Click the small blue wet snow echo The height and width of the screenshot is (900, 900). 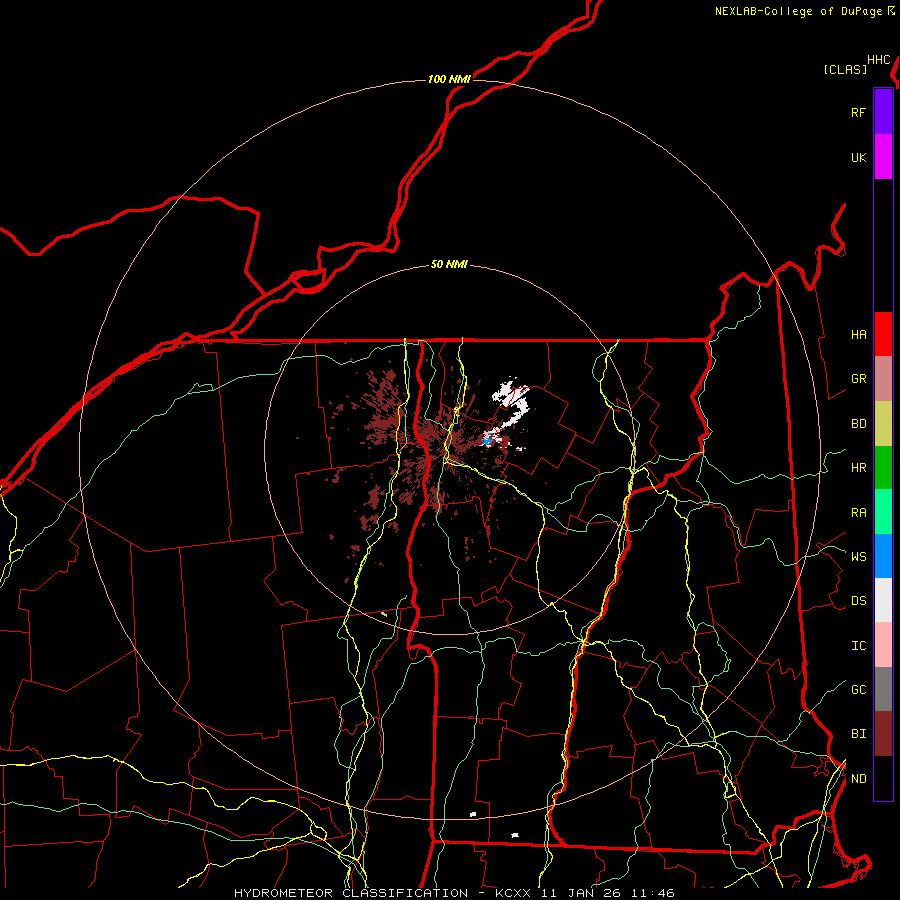(x=487, y=441)
